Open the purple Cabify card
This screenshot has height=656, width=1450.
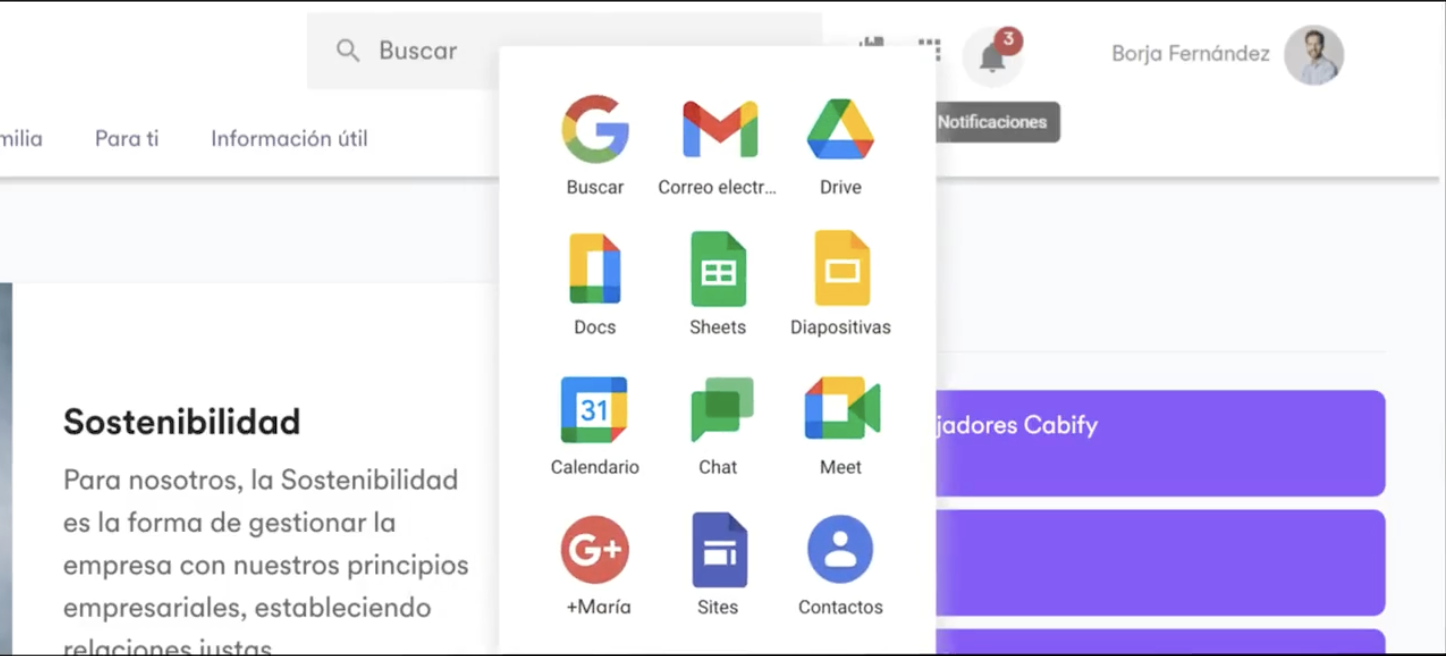[1160, 443]
